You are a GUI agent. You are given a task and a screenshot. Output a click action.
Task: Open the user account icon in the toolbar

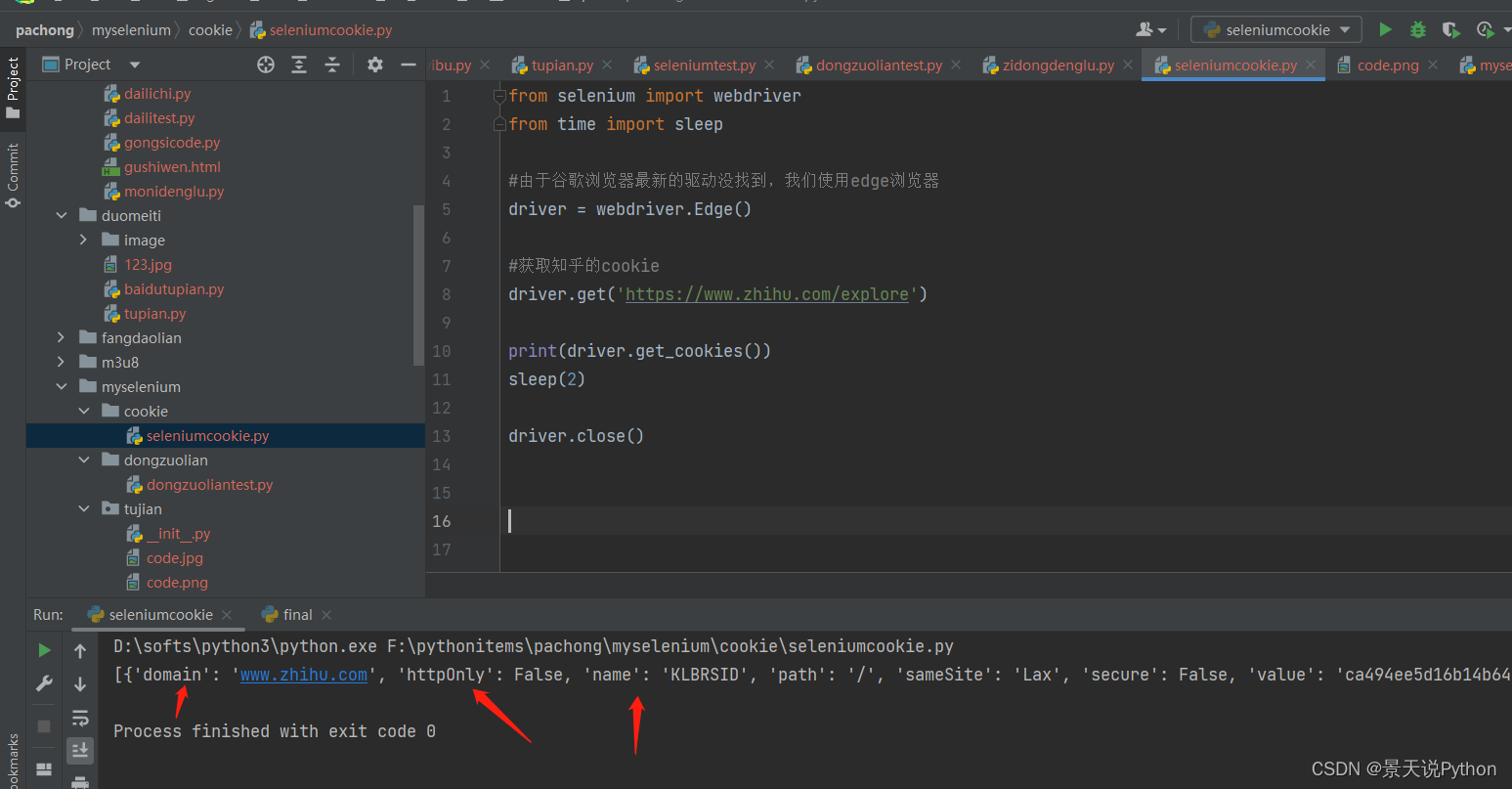point(1151,29)
